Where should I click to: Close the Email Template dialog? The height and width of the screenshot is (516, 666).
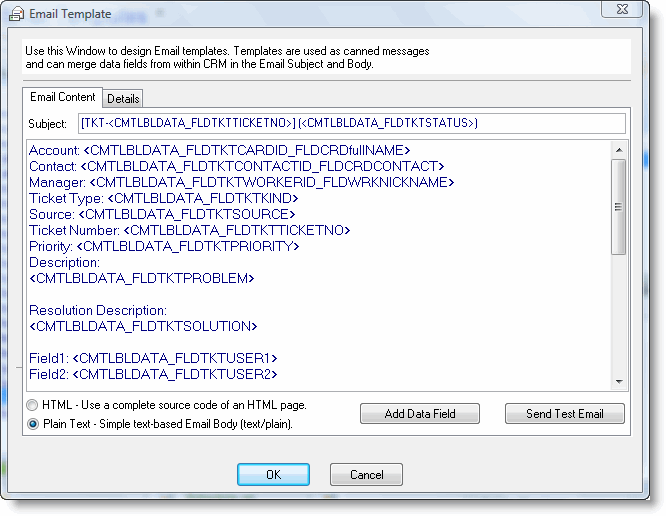tap(626, 10)
